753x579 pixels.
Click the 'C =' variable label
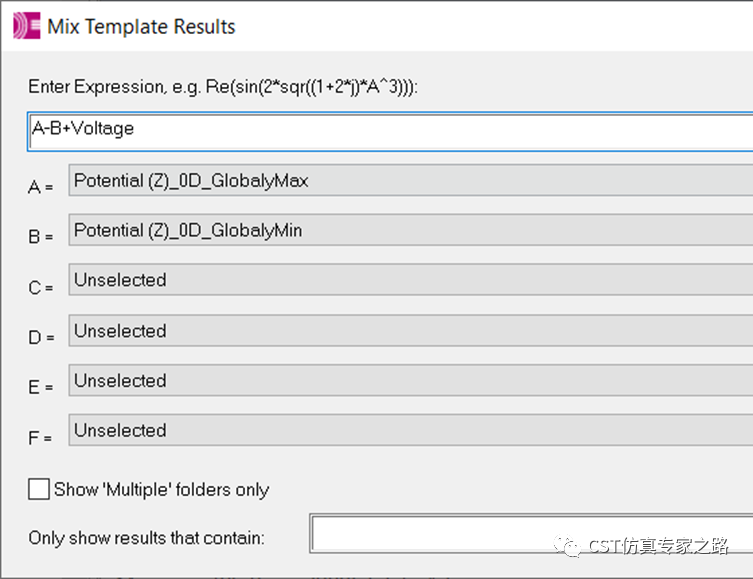(40, 287)
